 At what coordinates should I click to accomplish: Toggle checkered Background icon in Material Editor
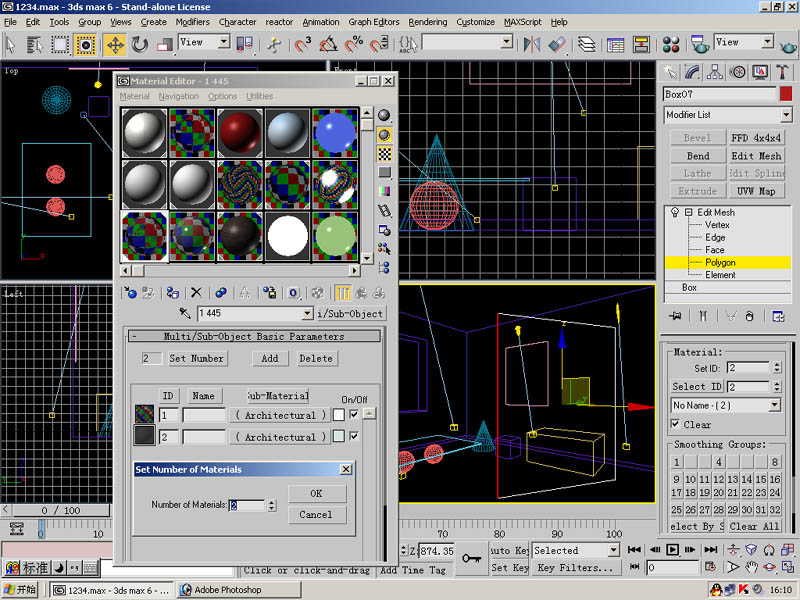point(384,154)
